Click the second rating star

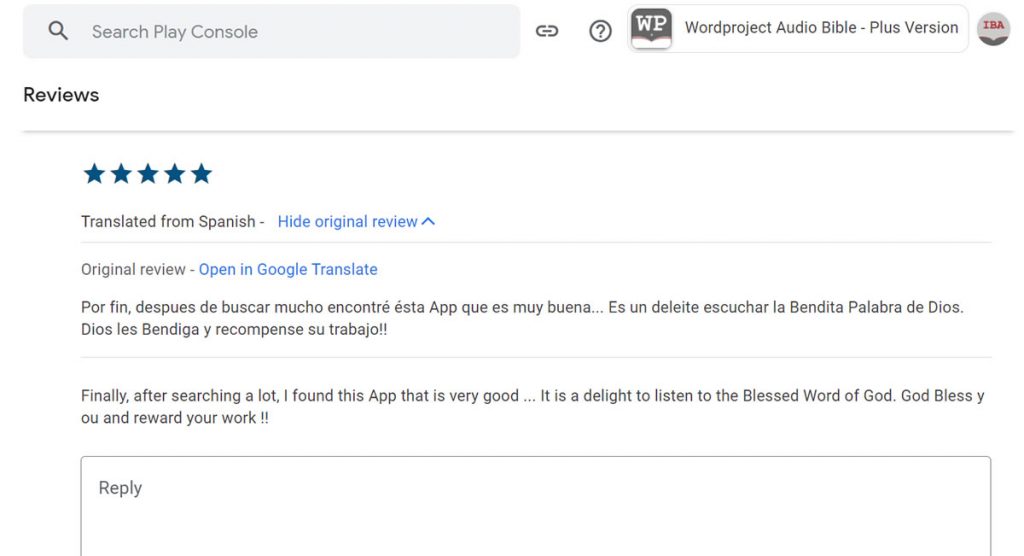click(x=121, y=174)
